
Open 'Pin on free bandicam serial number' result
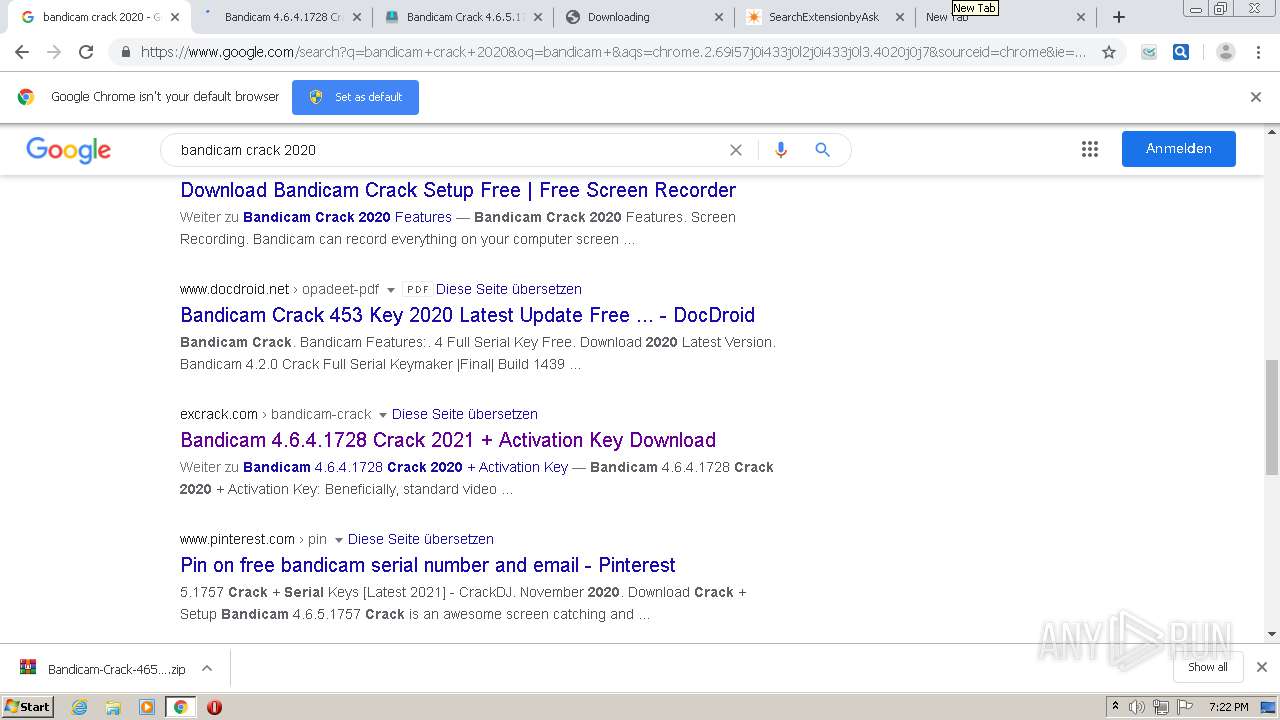click(428, 565)
